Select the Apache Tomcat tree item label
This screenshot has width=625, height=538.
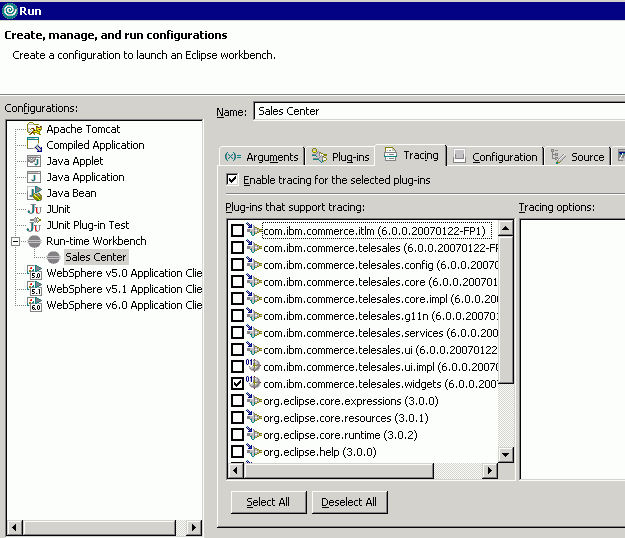click(83, 129)
